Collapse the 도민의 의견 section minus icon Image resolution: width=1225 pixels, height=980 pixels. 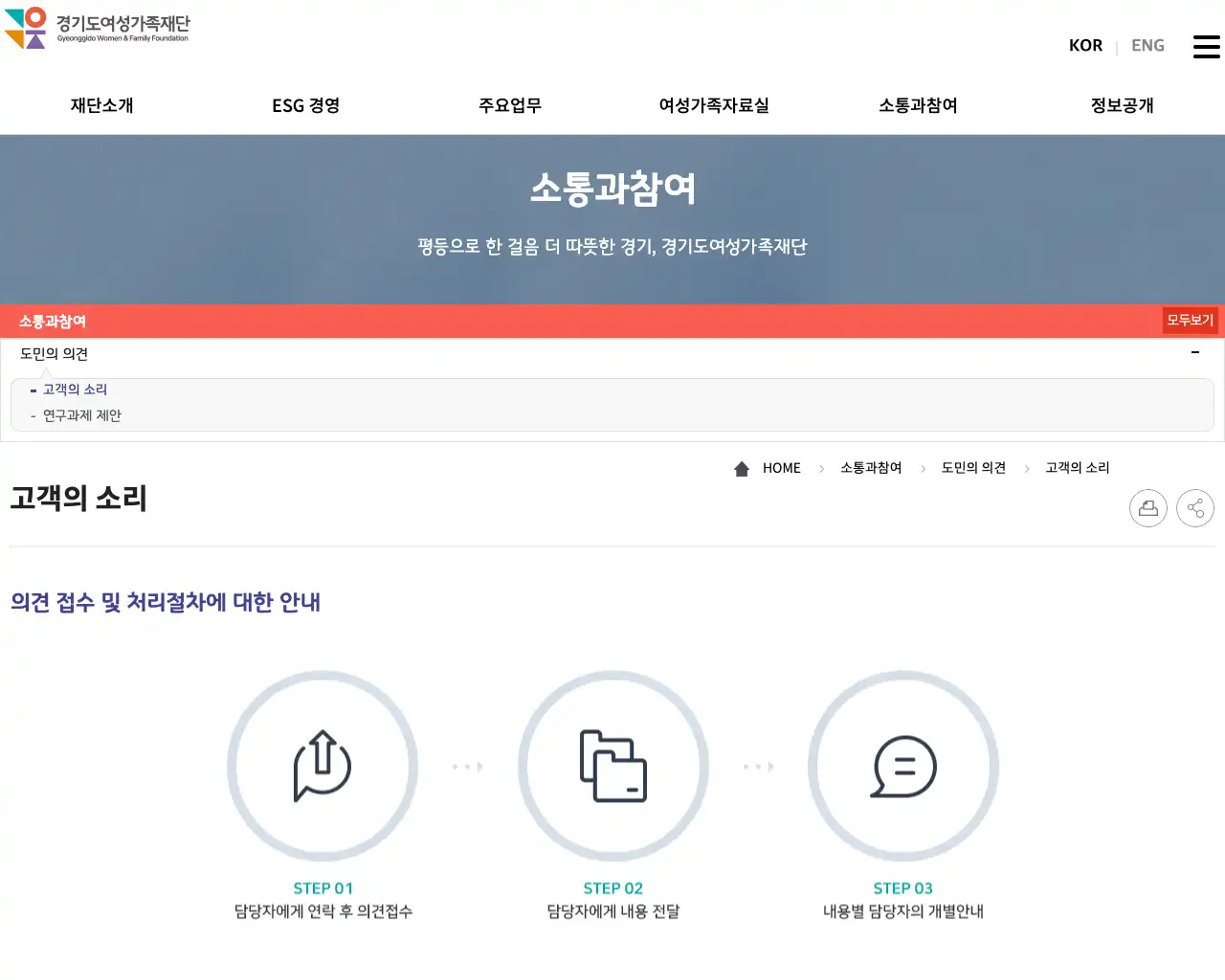(1195, 353)
